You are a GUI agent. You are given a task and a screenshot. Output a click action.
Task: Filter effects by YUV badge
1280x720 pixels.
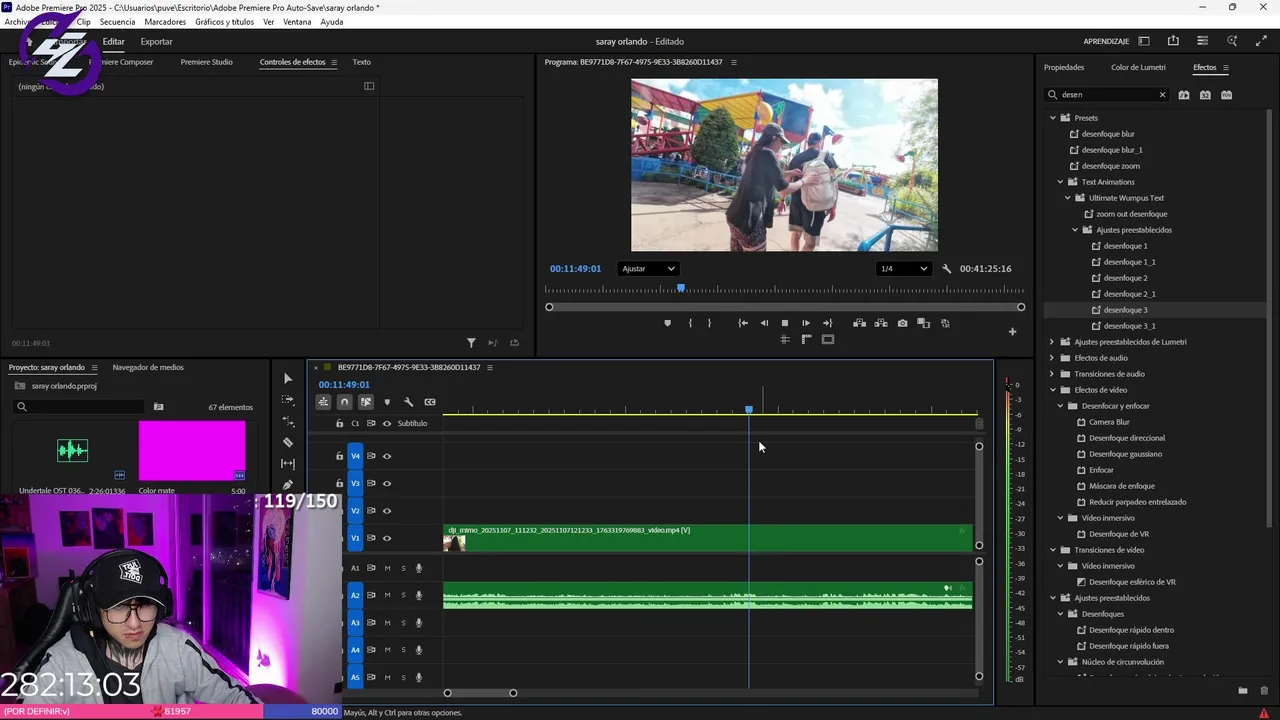click(1227, 95)
